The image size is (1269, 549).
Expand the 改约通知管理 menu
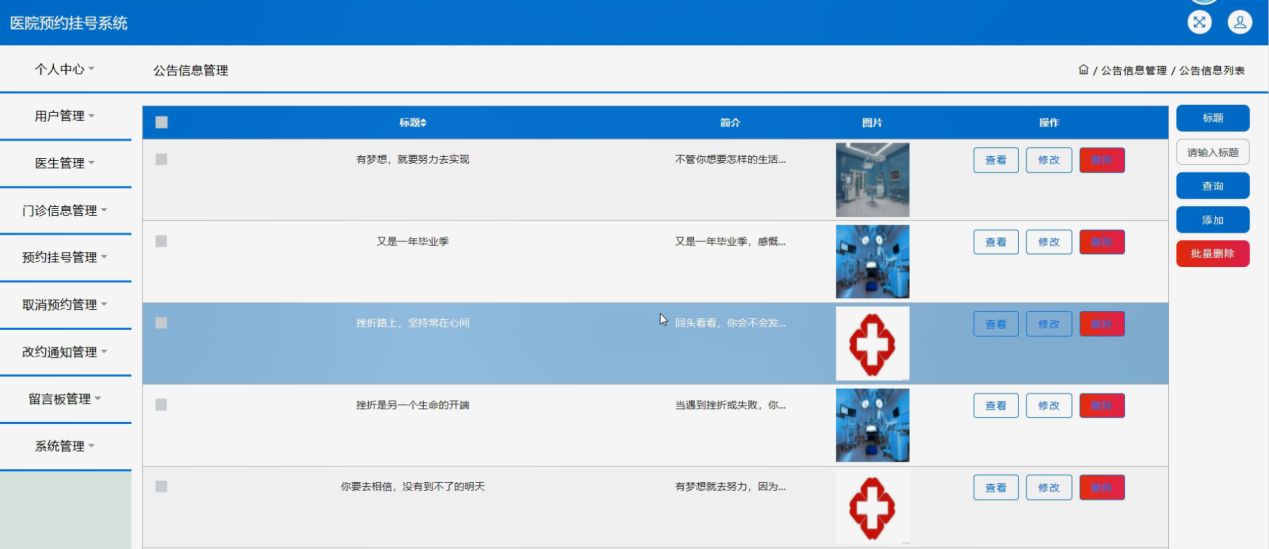pos(65,351)
